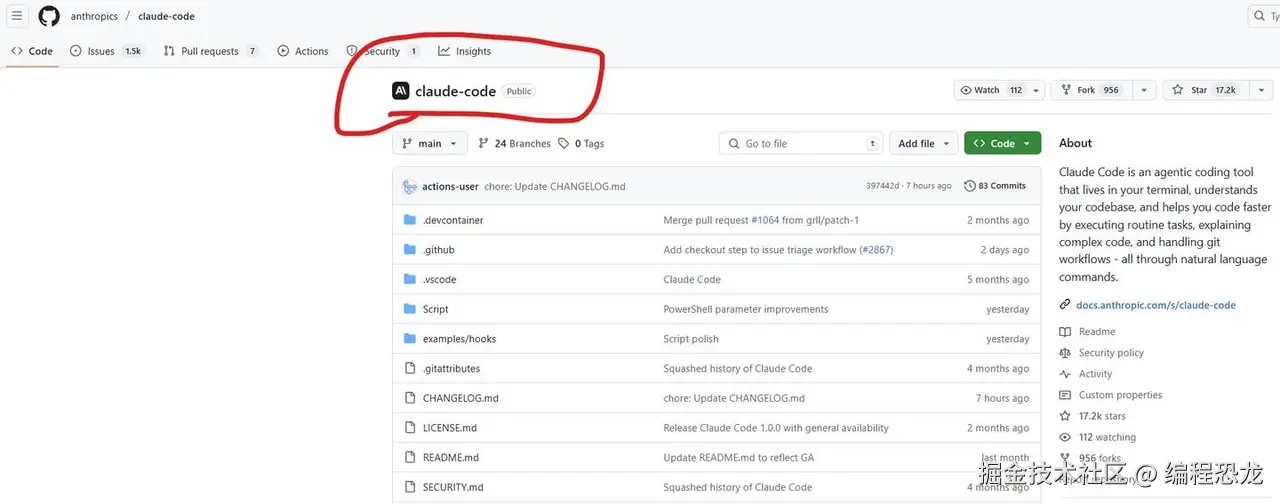
Task: Open the claude-code breadcrumb link
Action: pos(166,17)
